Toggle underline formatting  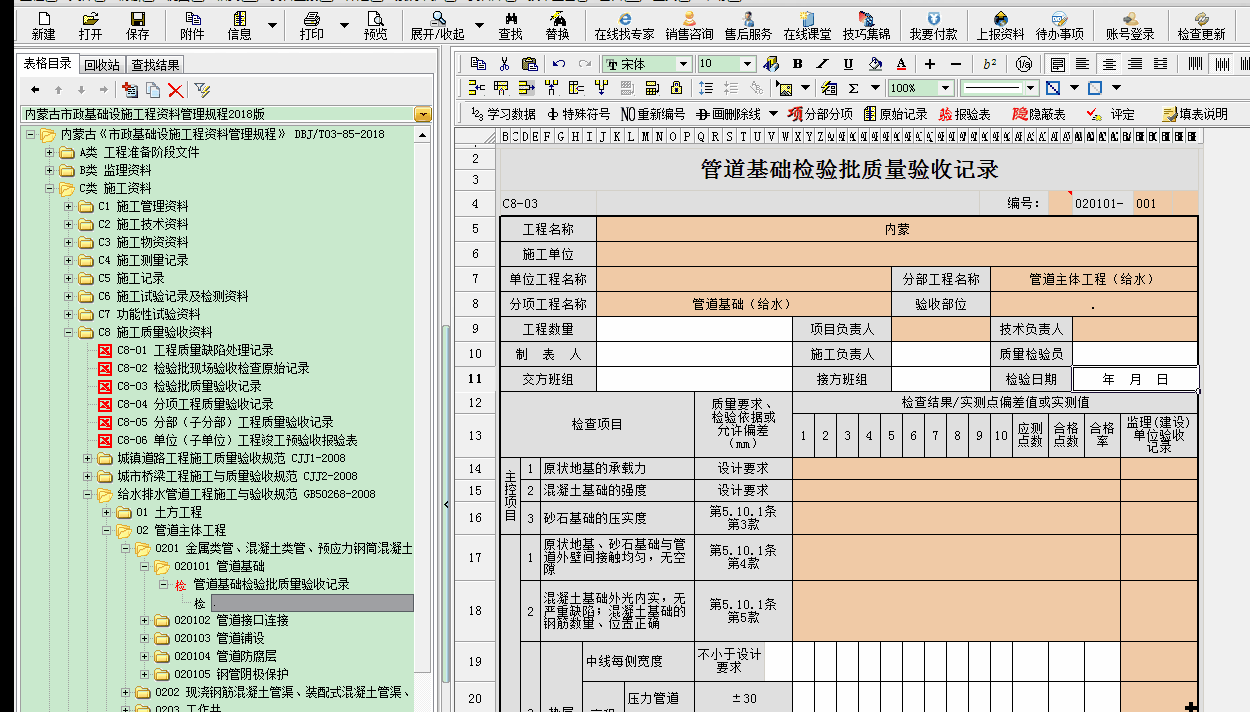click(x=847, y=63)
